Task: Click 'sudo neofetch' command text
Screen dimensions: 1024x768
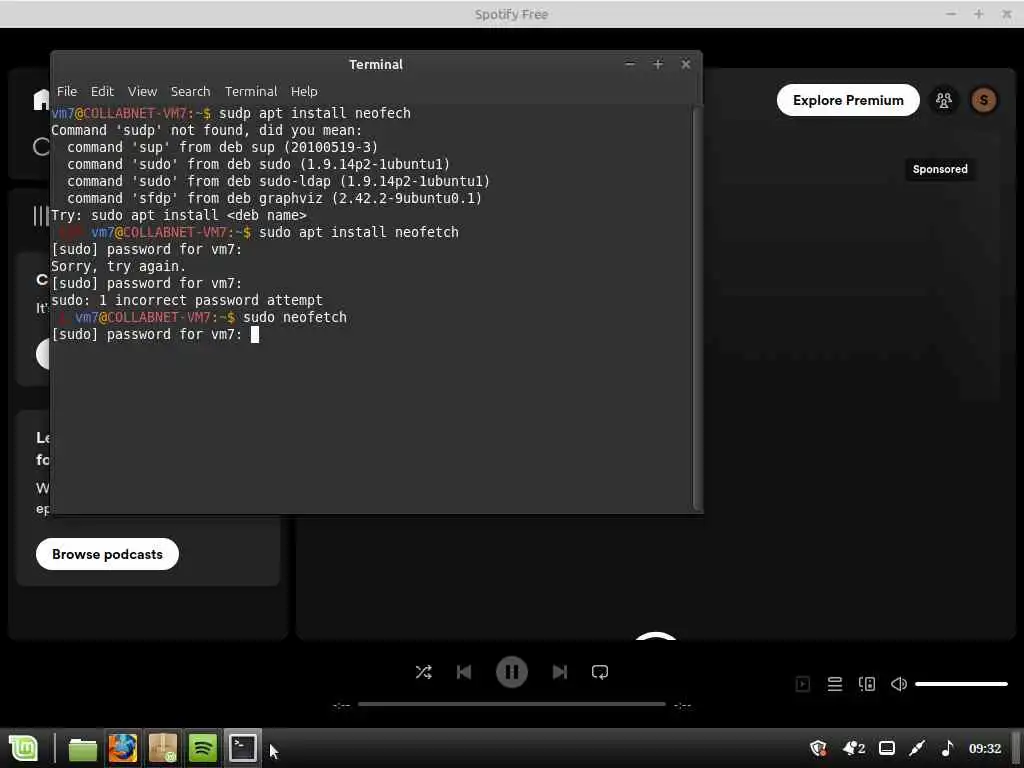Action: [x=295, y=317]
